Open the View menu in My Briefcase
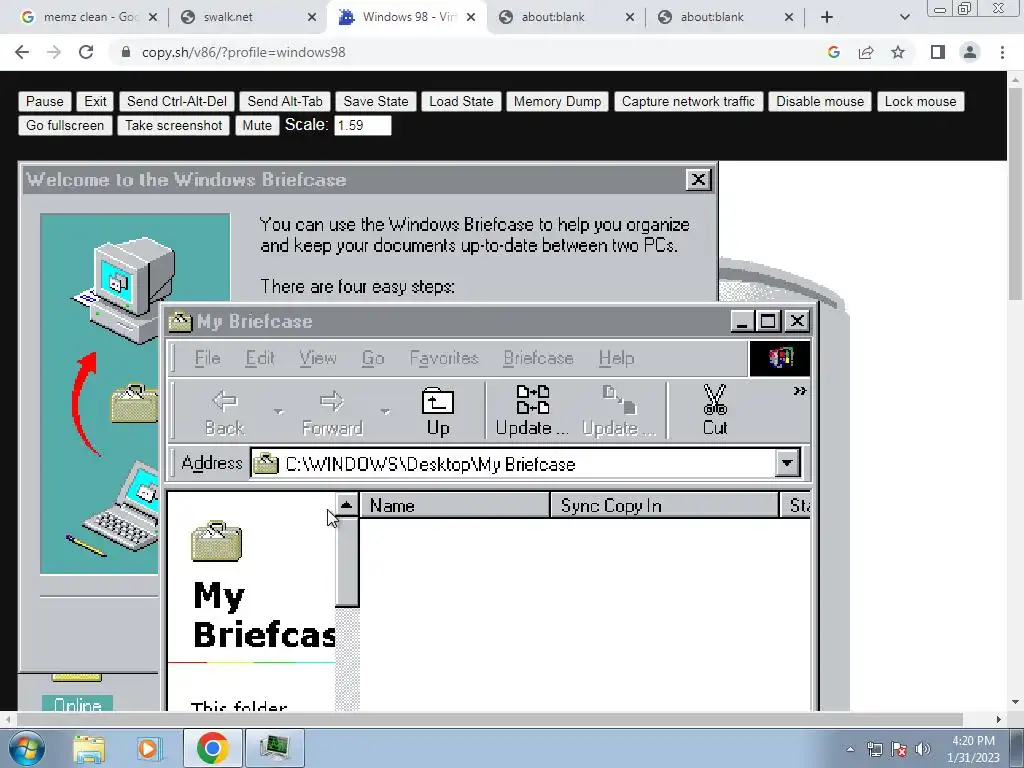 point(317,358)
